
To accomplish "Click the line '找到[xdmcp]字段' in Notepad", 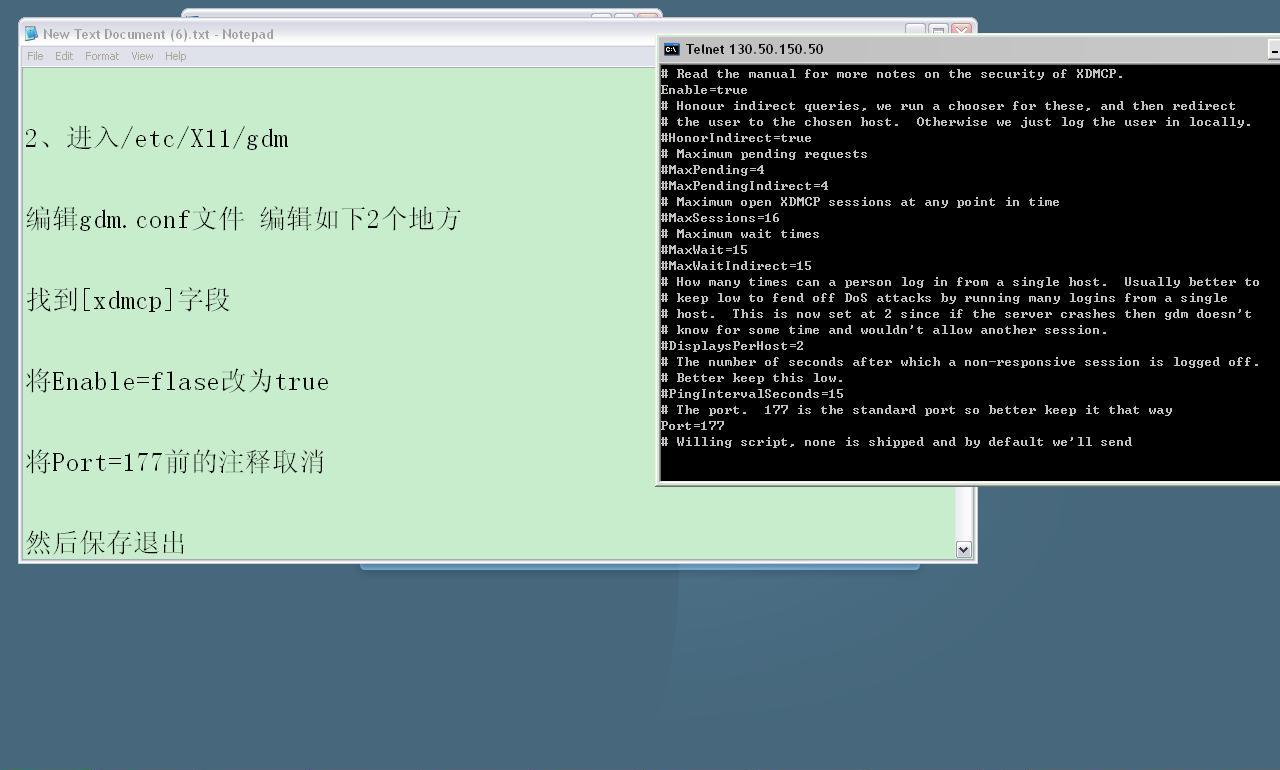I will click(128, 300).
